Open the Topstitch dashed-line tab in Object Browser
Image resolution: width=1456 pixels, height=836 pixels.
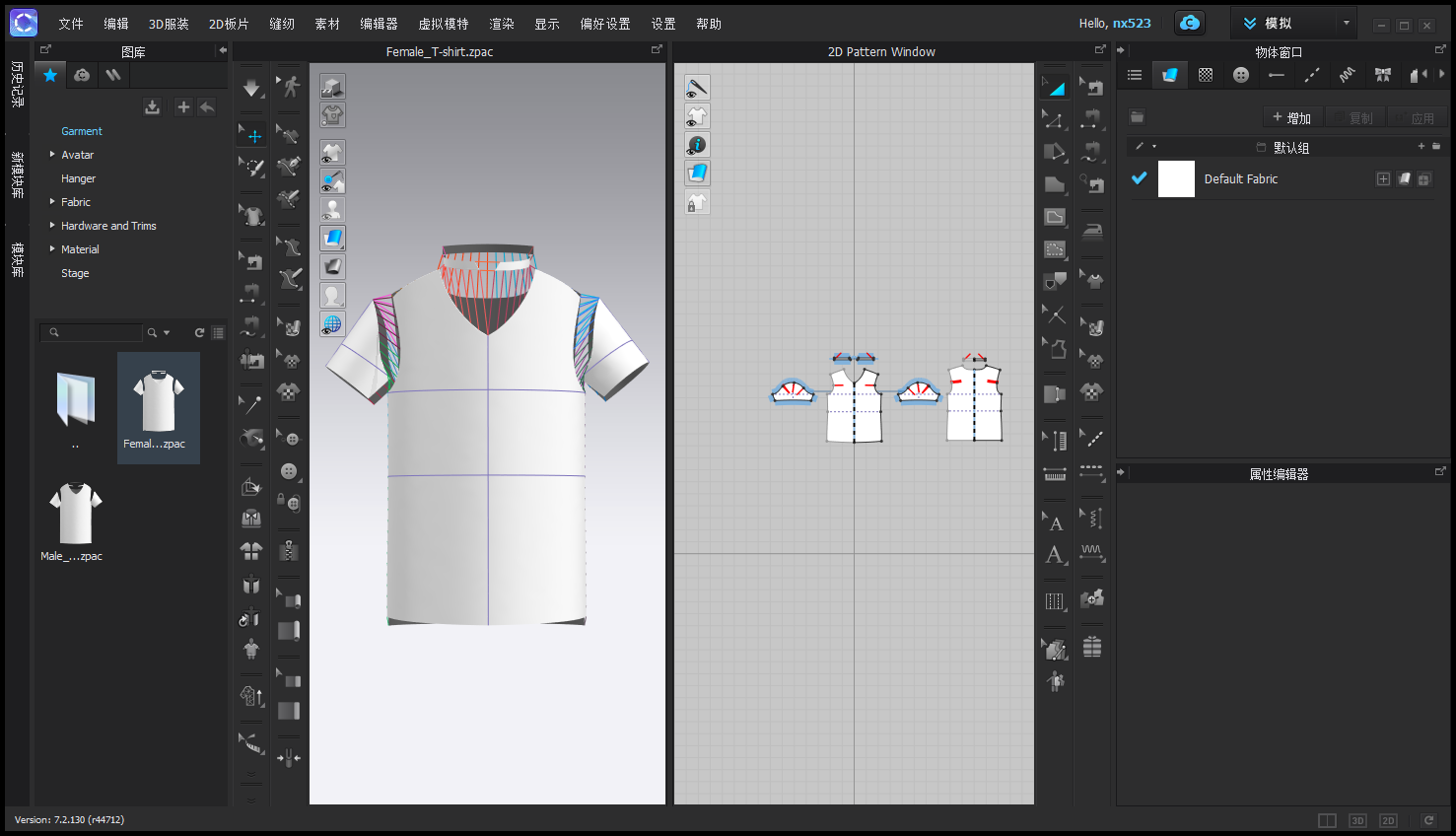click(1311, 75)
